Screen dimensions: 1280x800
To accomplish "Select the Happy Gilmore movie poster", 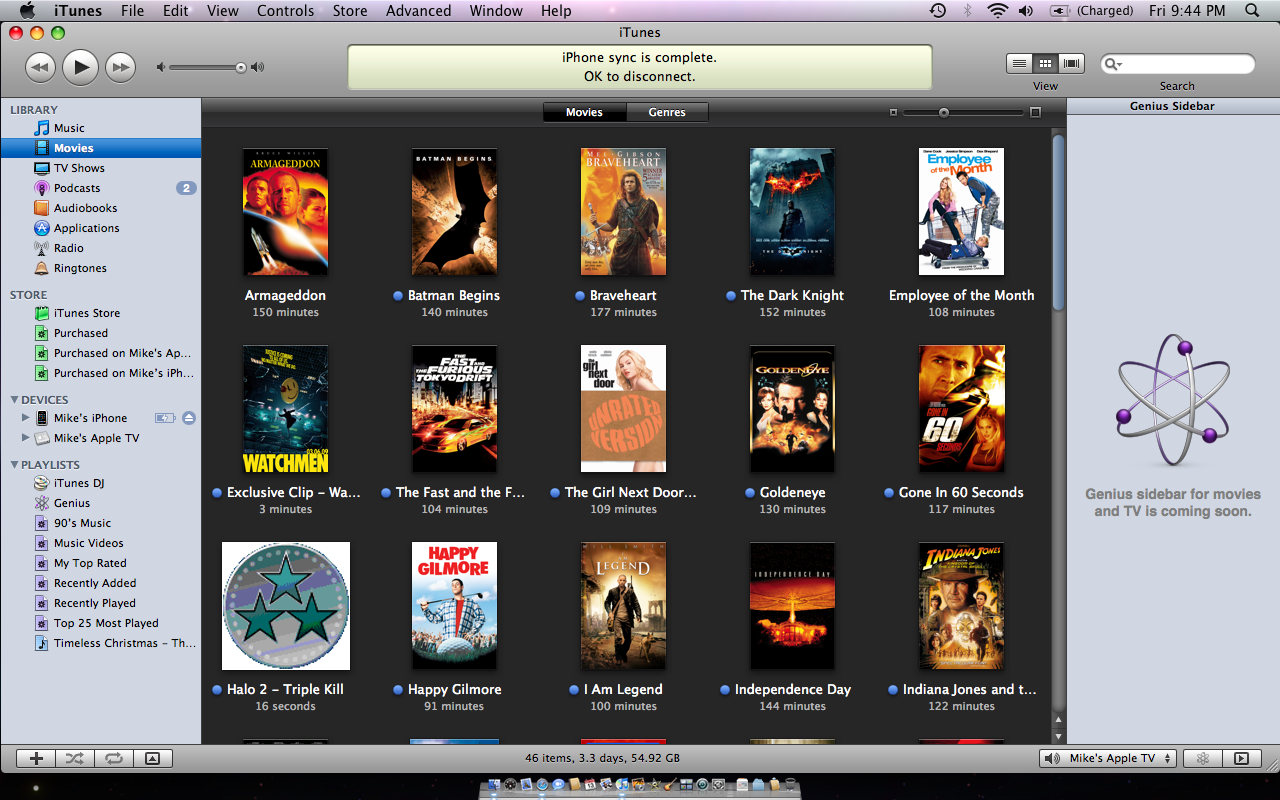I will tap(454, 605).
